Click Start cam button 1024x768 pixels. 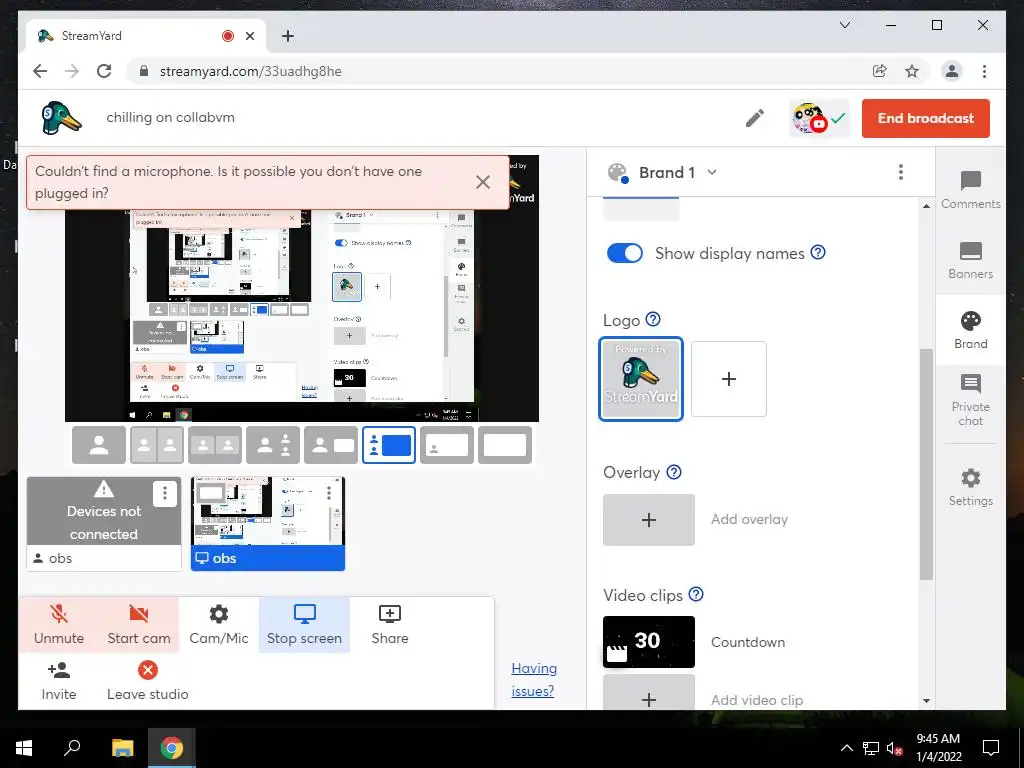click(138, 625)
